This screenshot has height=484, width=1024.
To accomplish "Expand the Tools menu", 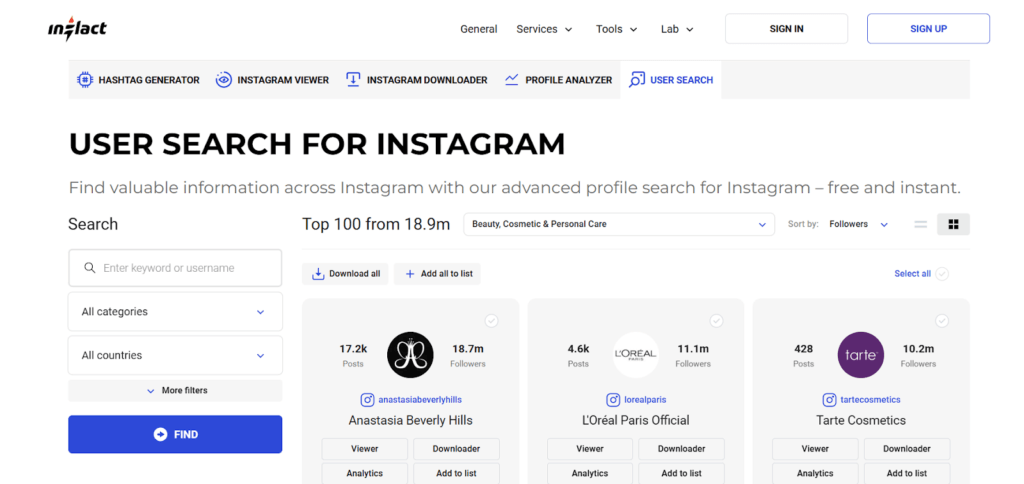I will [x=617, y=29].
